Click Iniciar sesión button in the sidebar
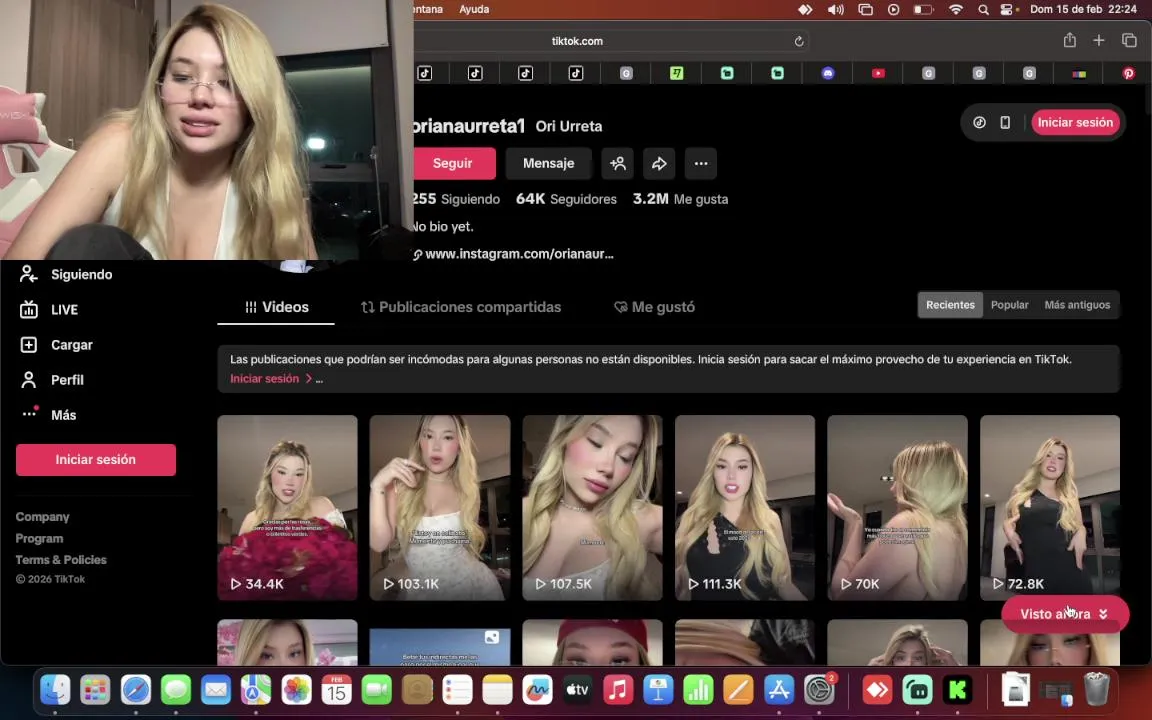This screenshot has height=720, width=1152. pos(96,460)
